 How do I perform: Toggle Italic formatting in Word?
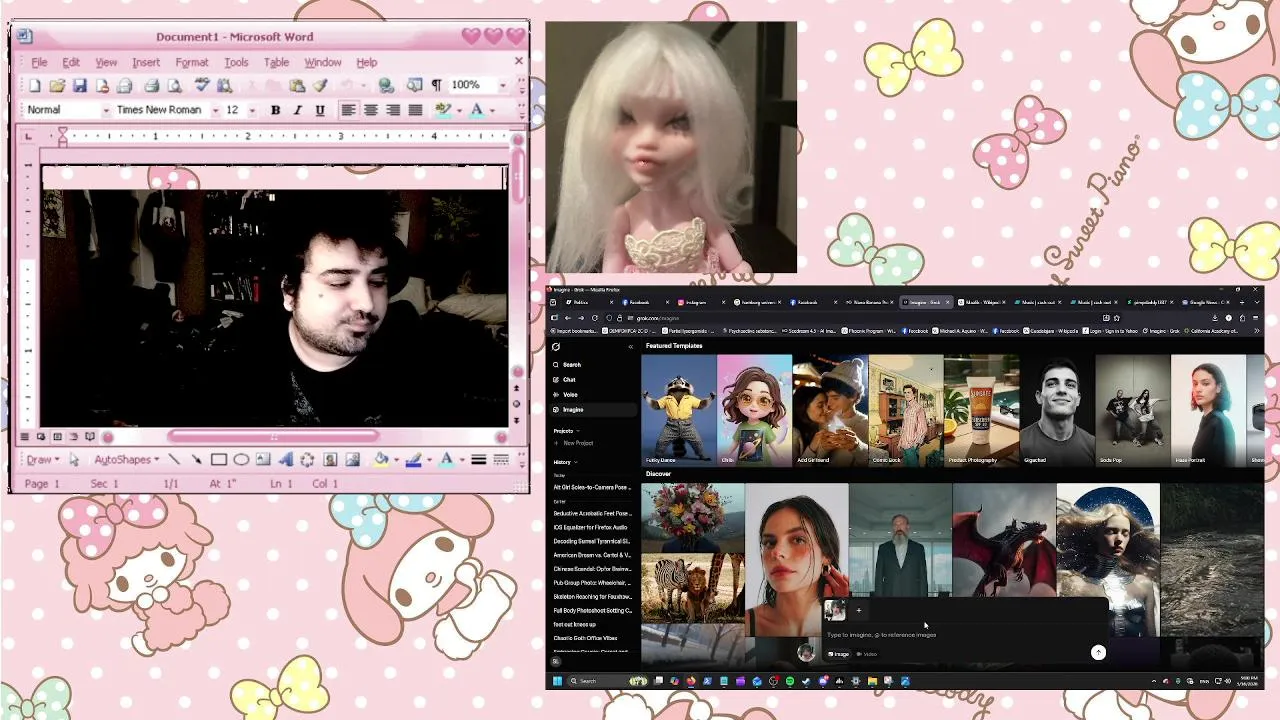pyautogui.click(x=297, y=110)
